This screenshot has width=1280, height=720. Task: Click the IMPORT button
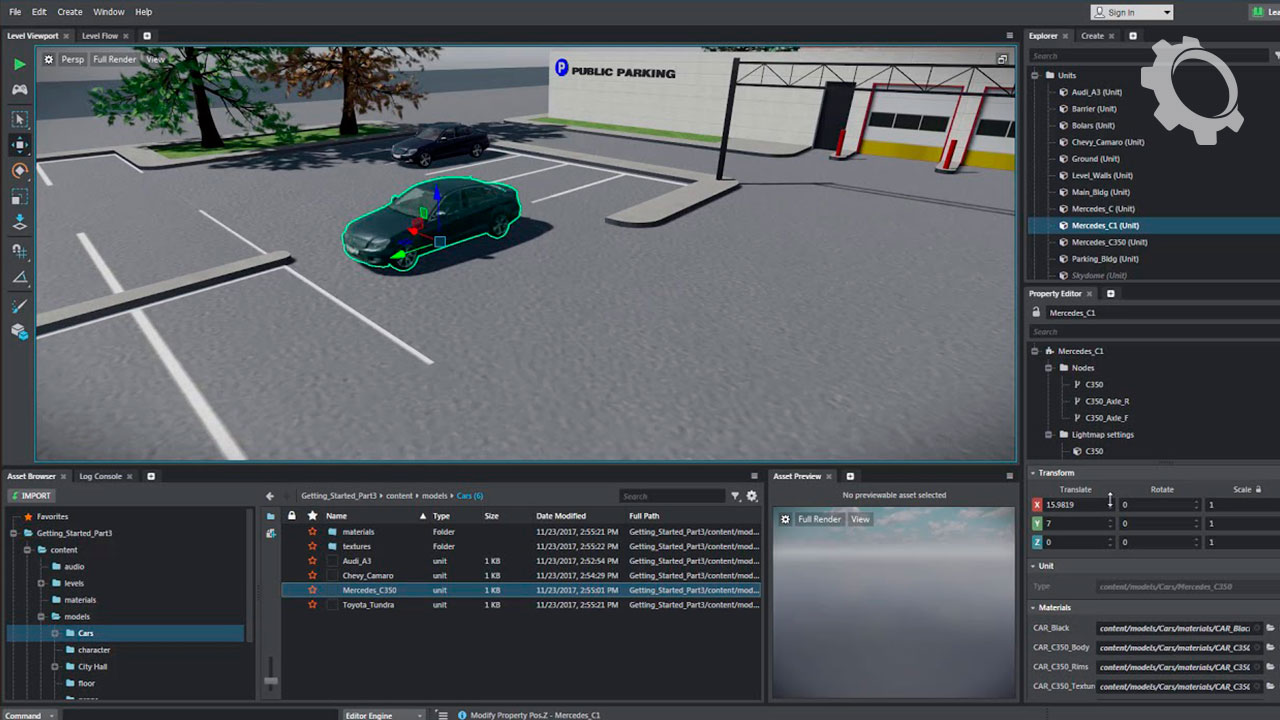30,496
